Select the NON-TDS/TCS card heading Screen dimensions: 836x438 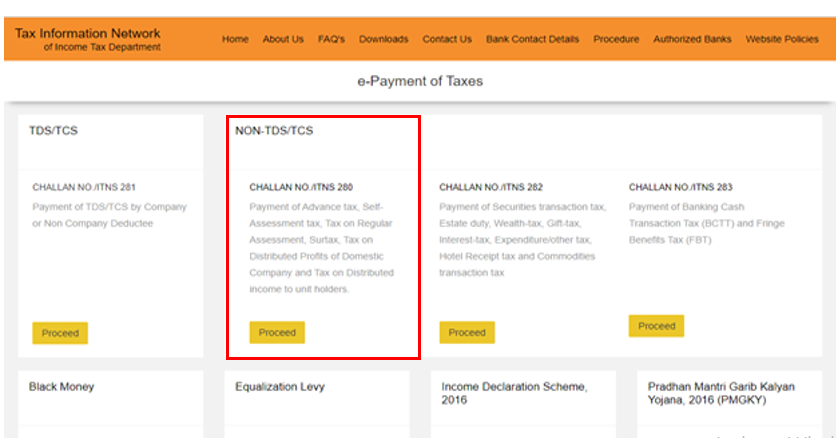274,130
